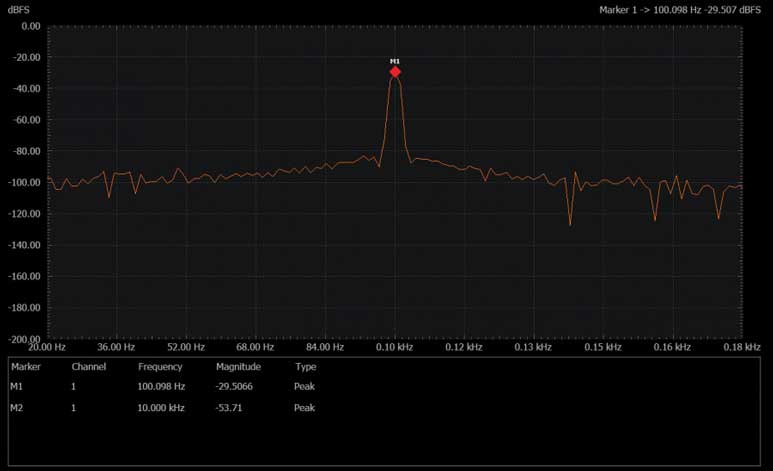Click the Channel column header
This screenshot has height=471, width=773.
tap(87, 367)
